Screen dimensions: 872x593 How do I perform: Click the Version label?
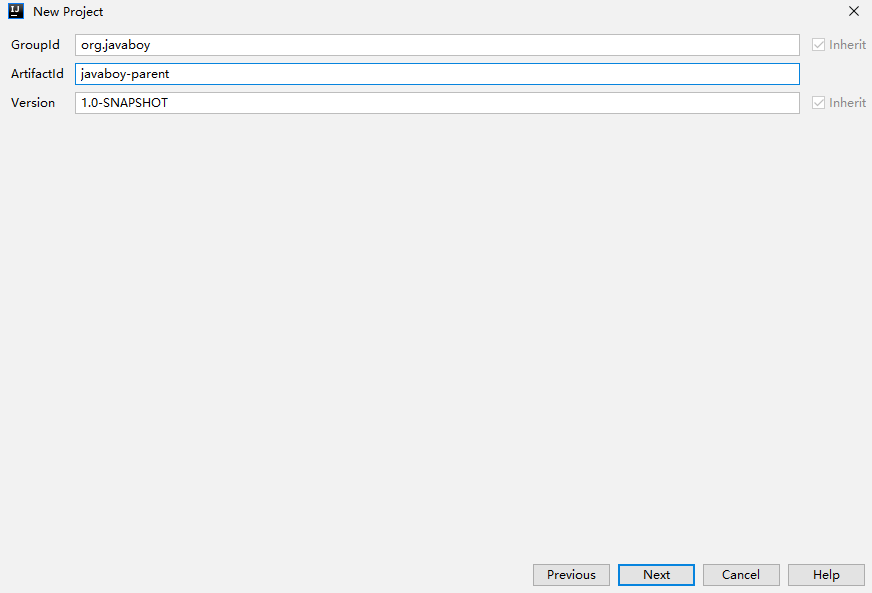click(x=33, y=103)
